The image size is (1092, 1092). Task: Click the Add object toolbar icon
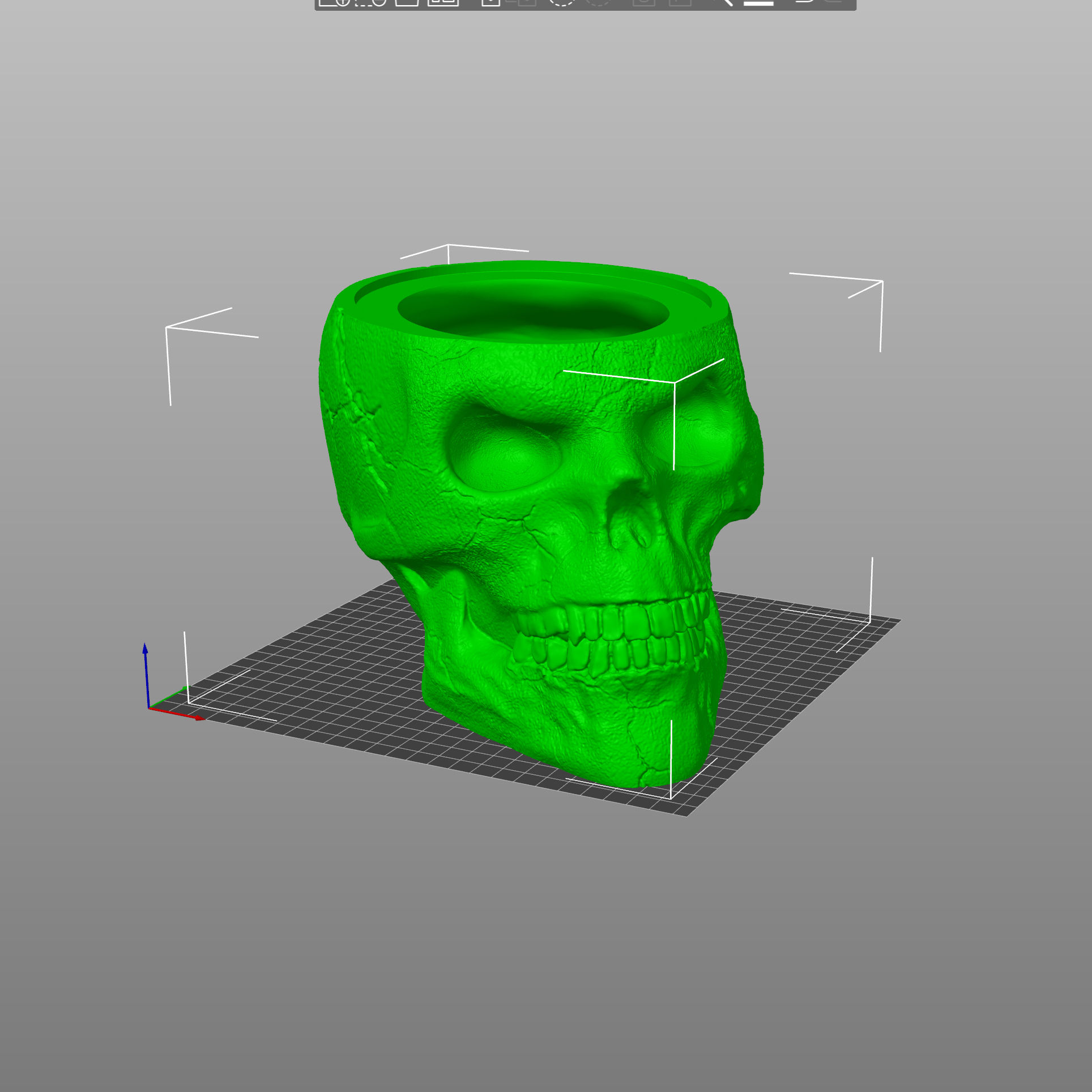point(334,2)
